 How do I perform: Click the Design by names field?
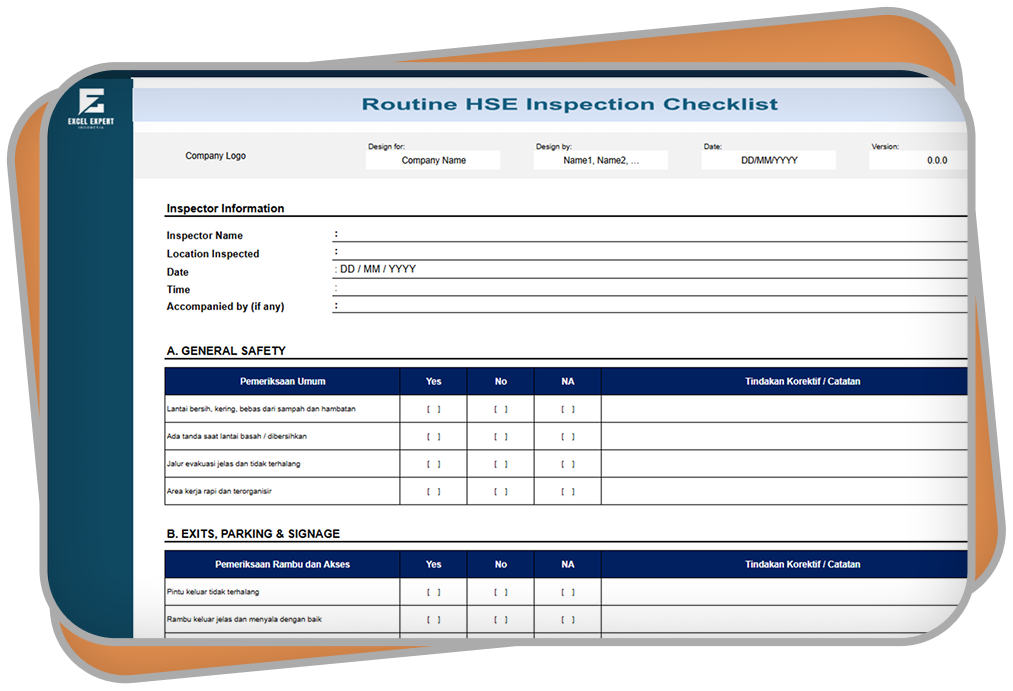(600, 160)
